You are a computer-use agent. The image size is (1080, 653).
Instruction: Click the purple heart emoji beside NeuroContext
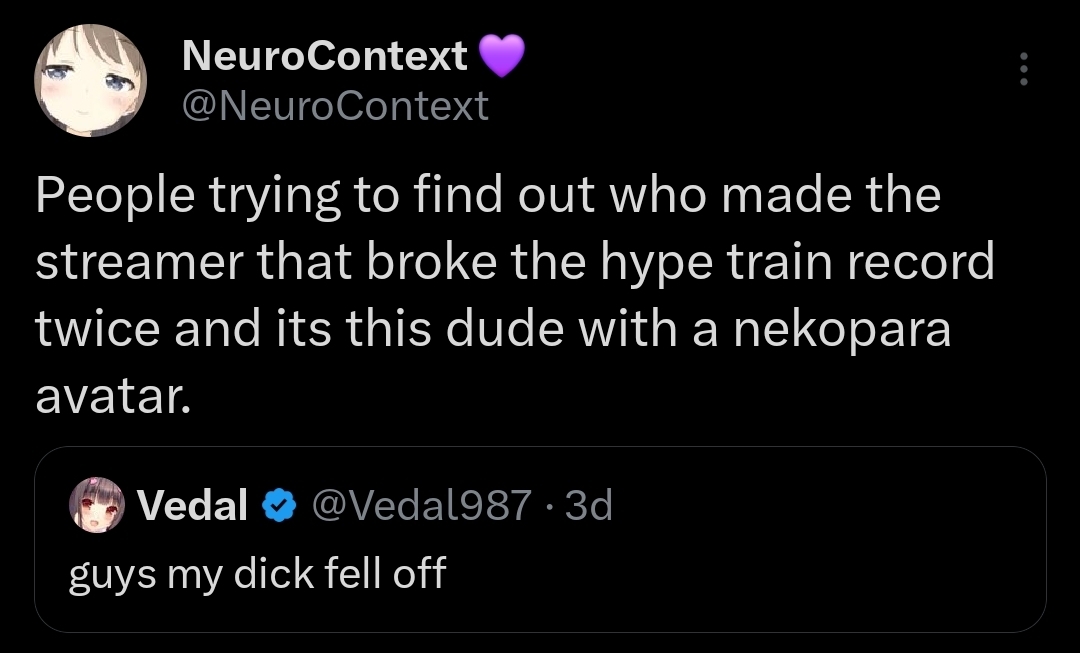[501, 56]
